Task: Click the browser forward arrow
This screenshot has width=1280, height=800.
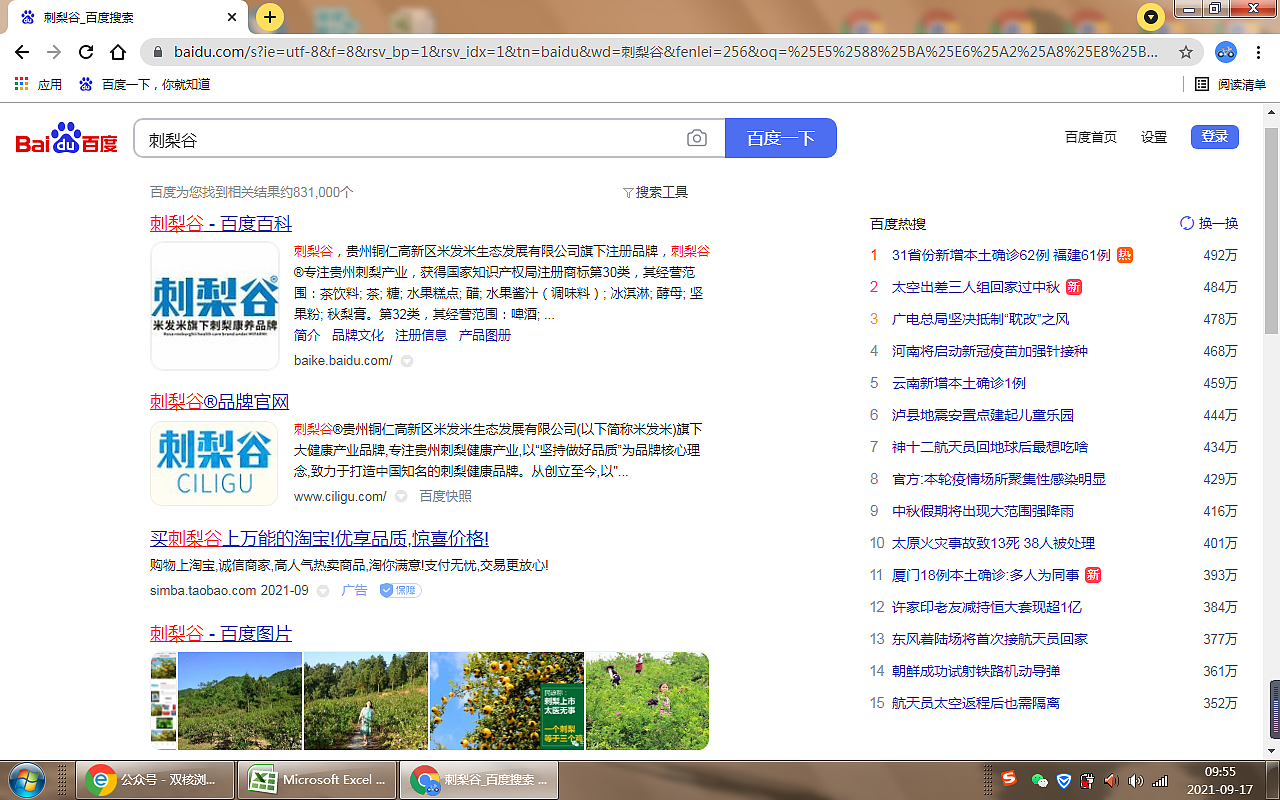Action: point(54,52)
